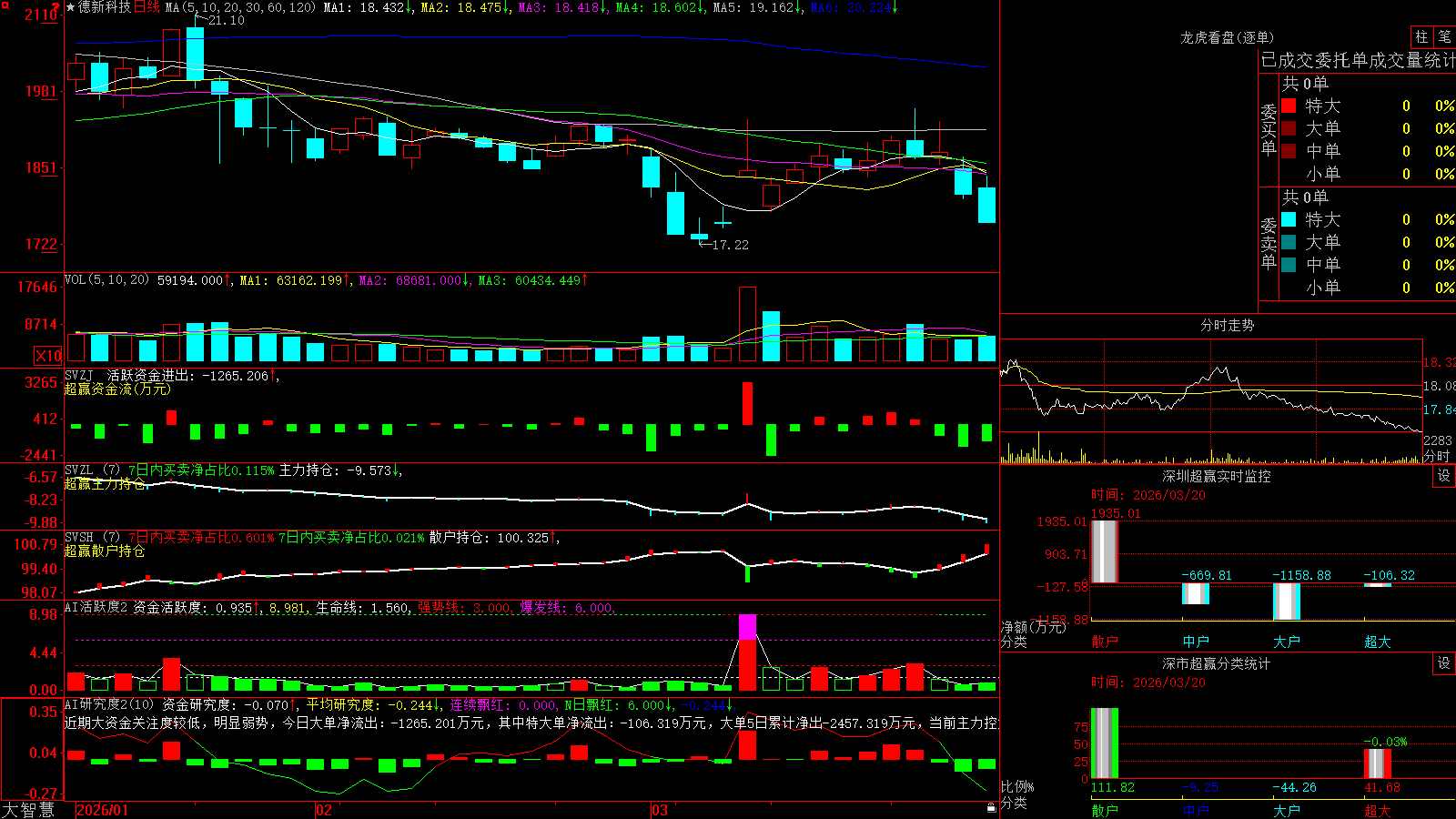Select 散户 category in 深市超赢分类统计 panel

pyautogui.click(x=1105, y=810)
